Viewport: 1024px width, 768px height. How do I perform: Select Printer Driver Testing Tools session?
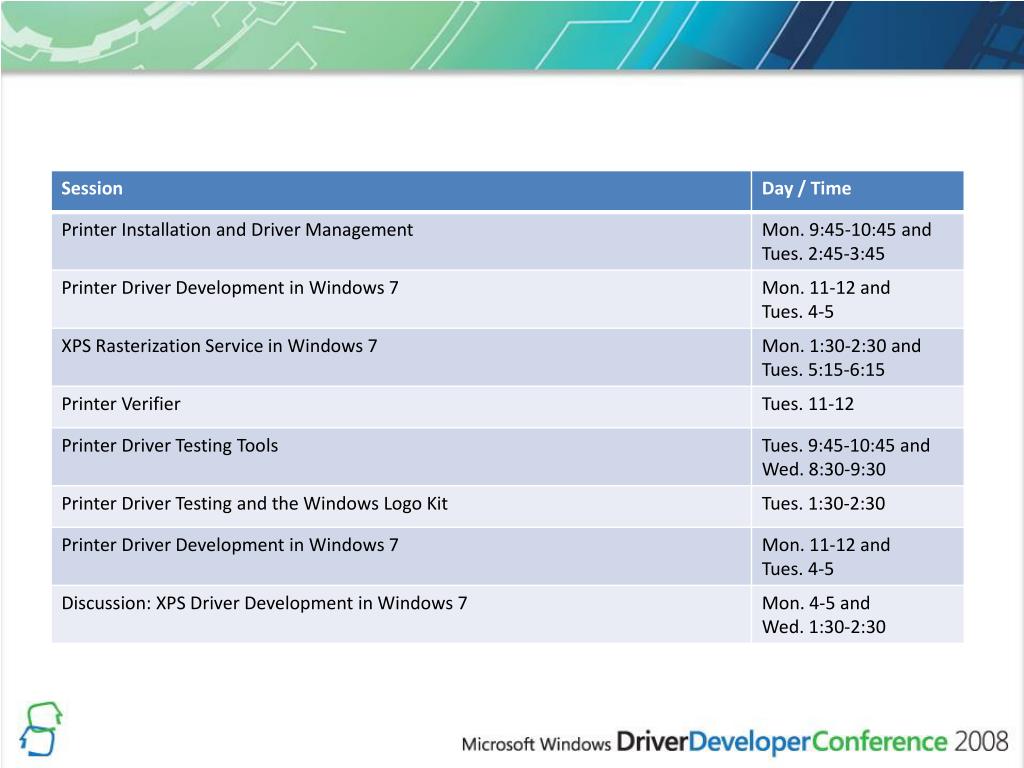(x=401, y=456)
